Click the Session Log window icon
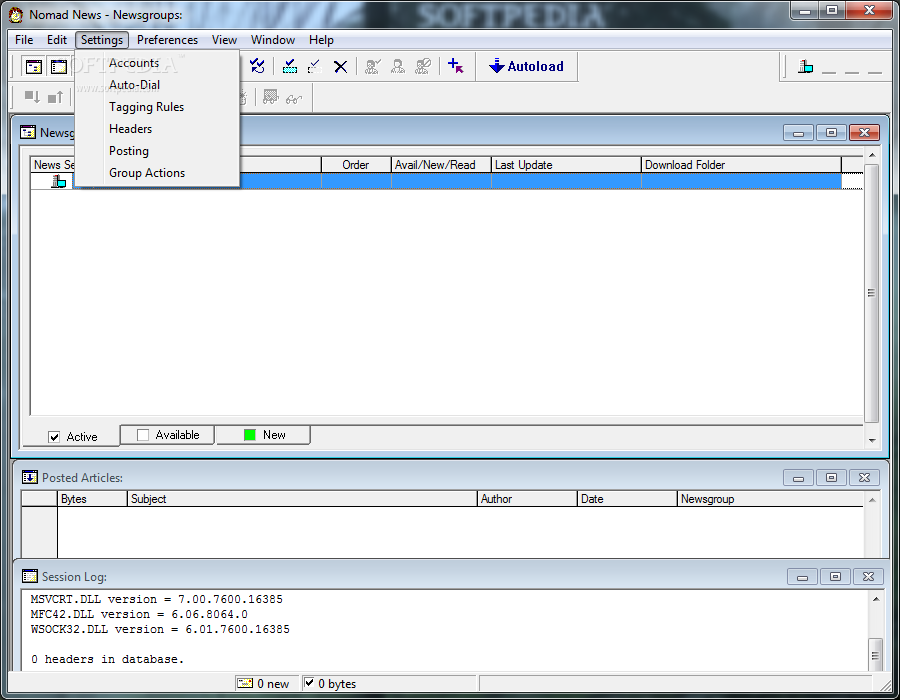This screenshot has width=900, height=700. pyautogui.click(x=29, y=576)
